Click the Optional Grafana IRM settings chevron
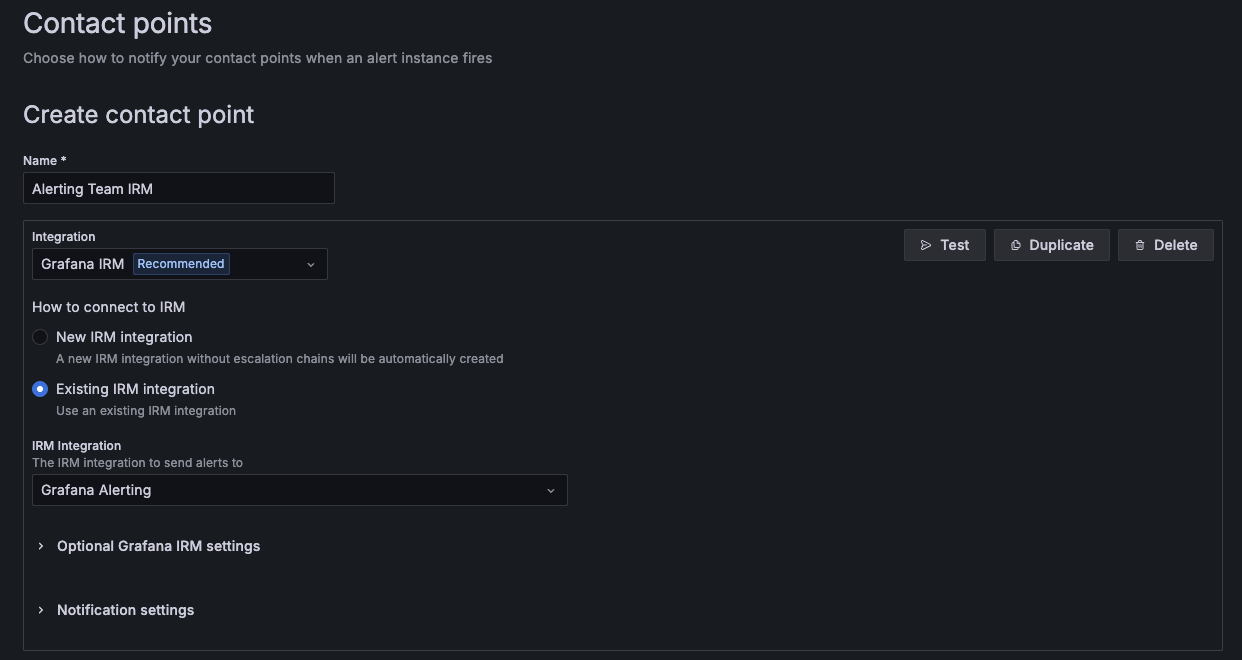Viewport: 1242px width, 660px height. pos(40,546)
